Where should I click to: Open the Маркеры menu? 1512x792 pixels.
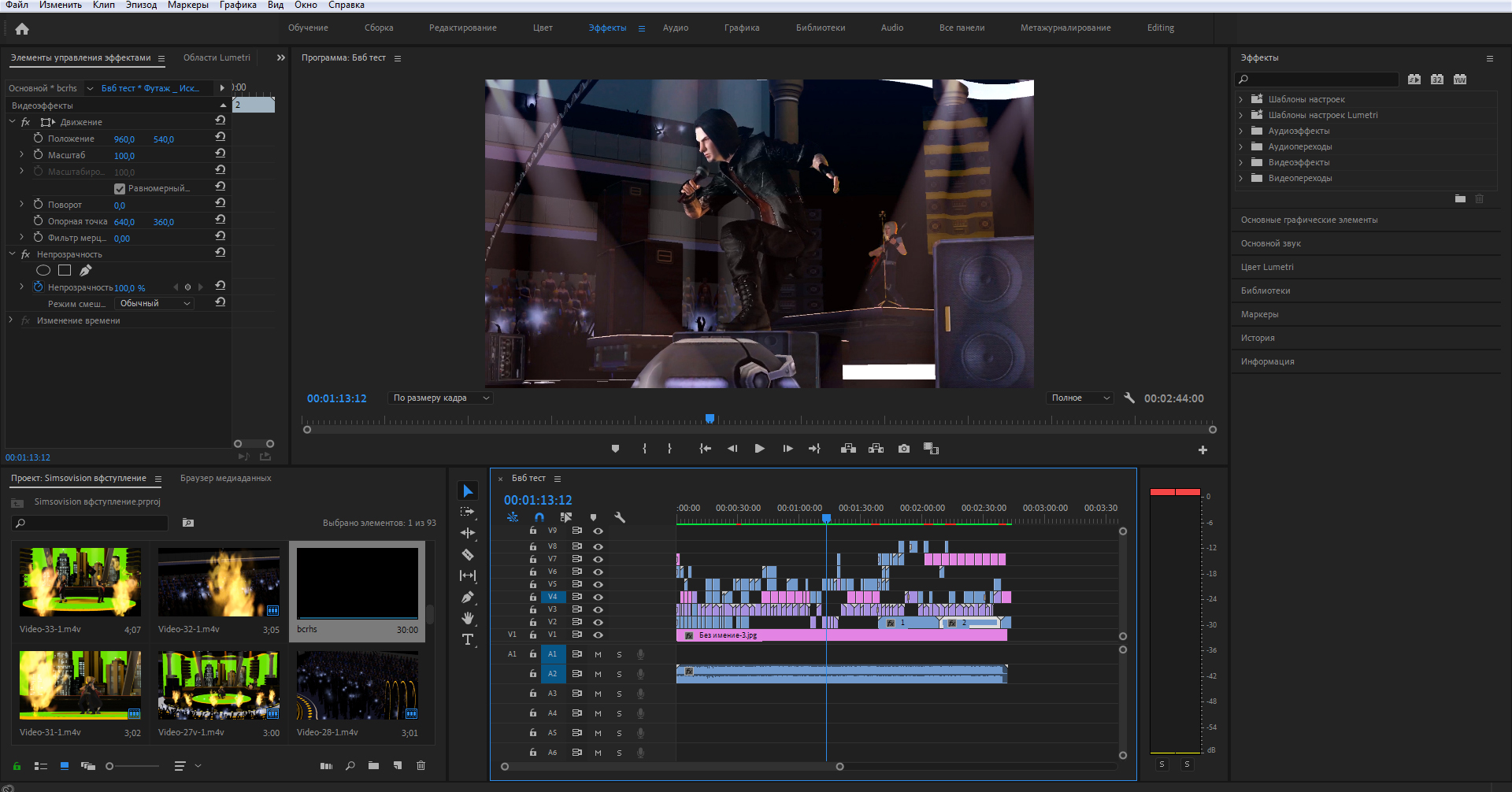188,5
